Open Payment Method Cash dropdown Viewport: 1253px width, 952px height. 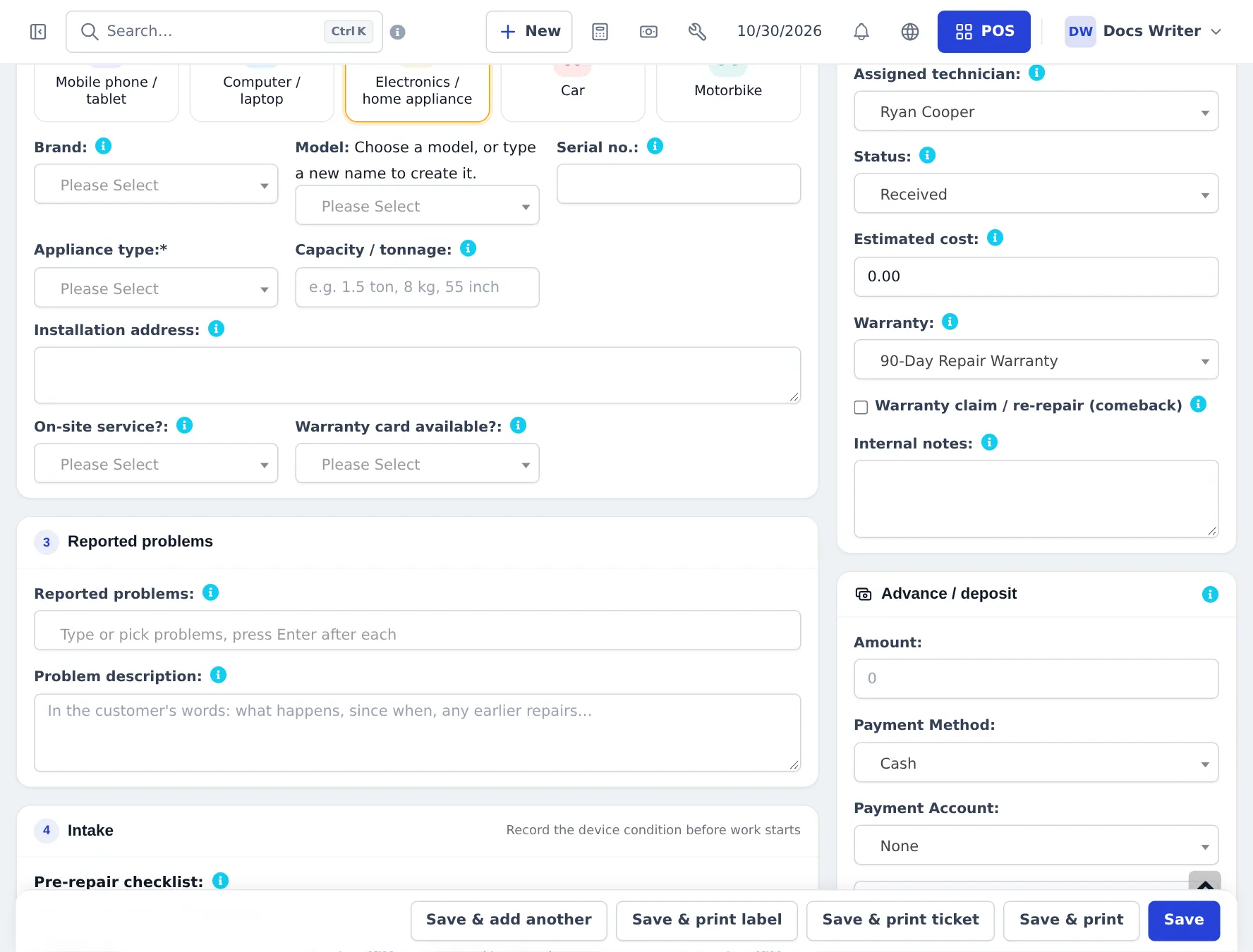[x=1036, y=763]
